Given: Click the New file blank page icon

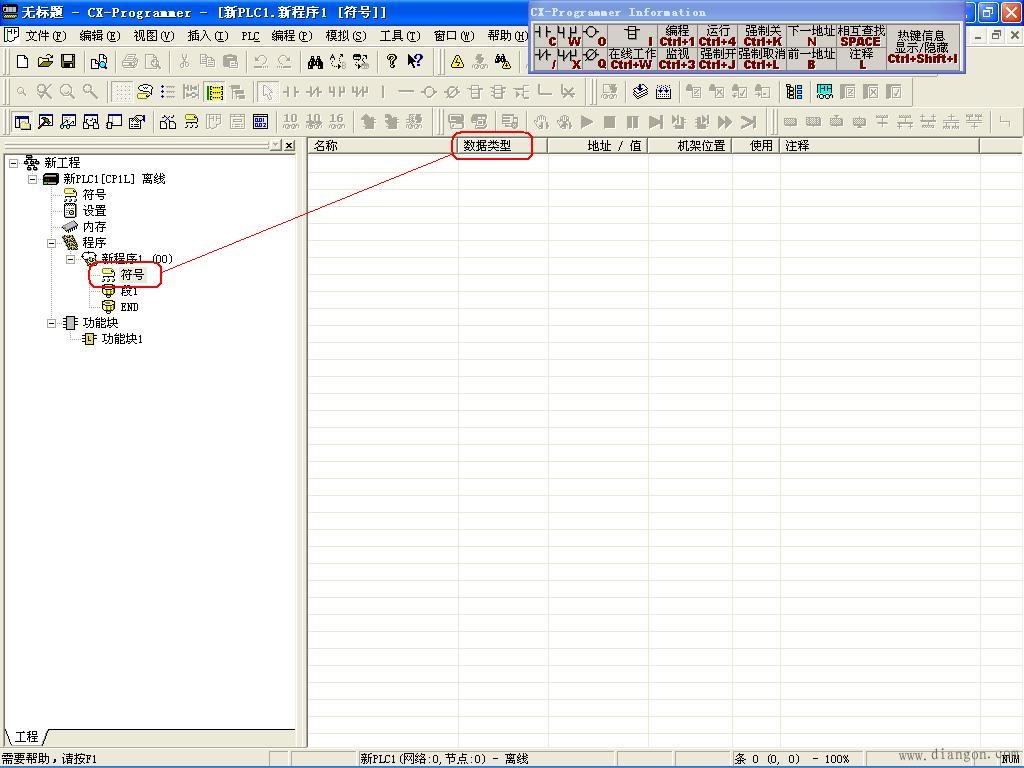Looking at the screenshot, I should pos(23,61).
